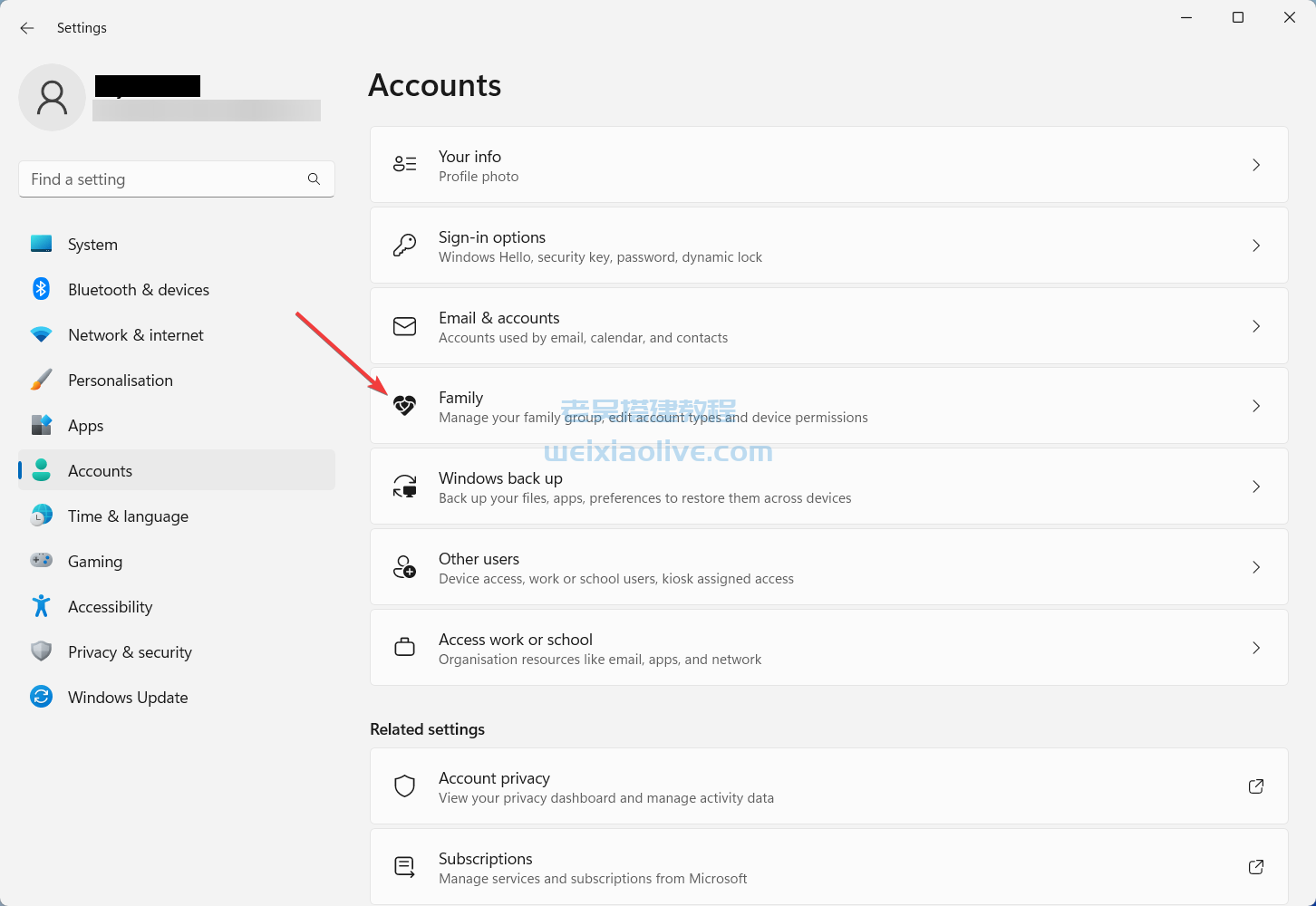Image resolution: width=1316 pixels, height=906 pixels.
Task: Click the user profile avatar picture
Action: tap(52, 97)
